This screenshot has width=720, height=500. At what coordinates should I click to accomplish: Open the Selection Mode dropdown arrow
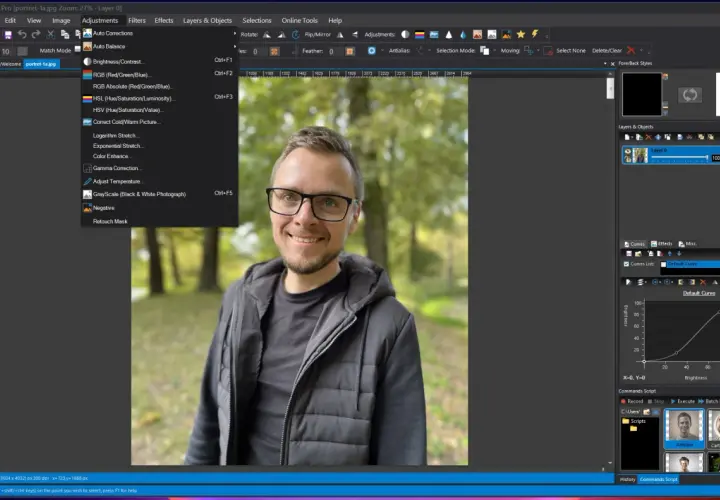[x=495, y=51]
